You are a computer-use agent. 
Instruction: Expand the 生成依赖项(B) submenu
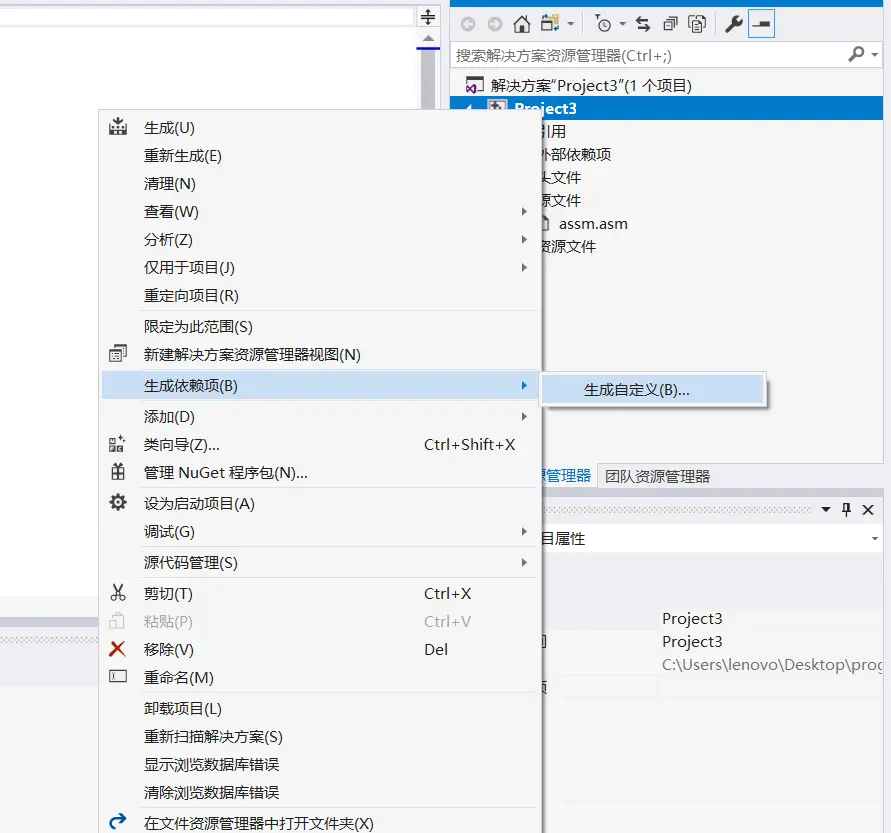(320, 386)
